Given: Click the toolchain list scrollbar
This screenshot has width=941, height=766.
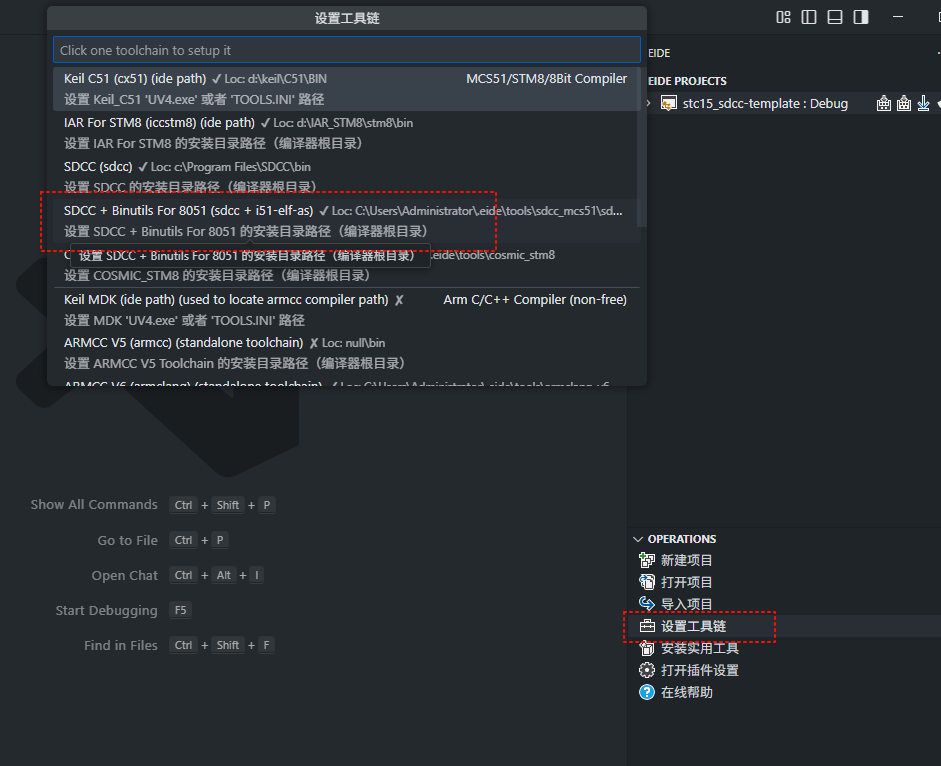Looking at the screenshot, I should point(642,147).
